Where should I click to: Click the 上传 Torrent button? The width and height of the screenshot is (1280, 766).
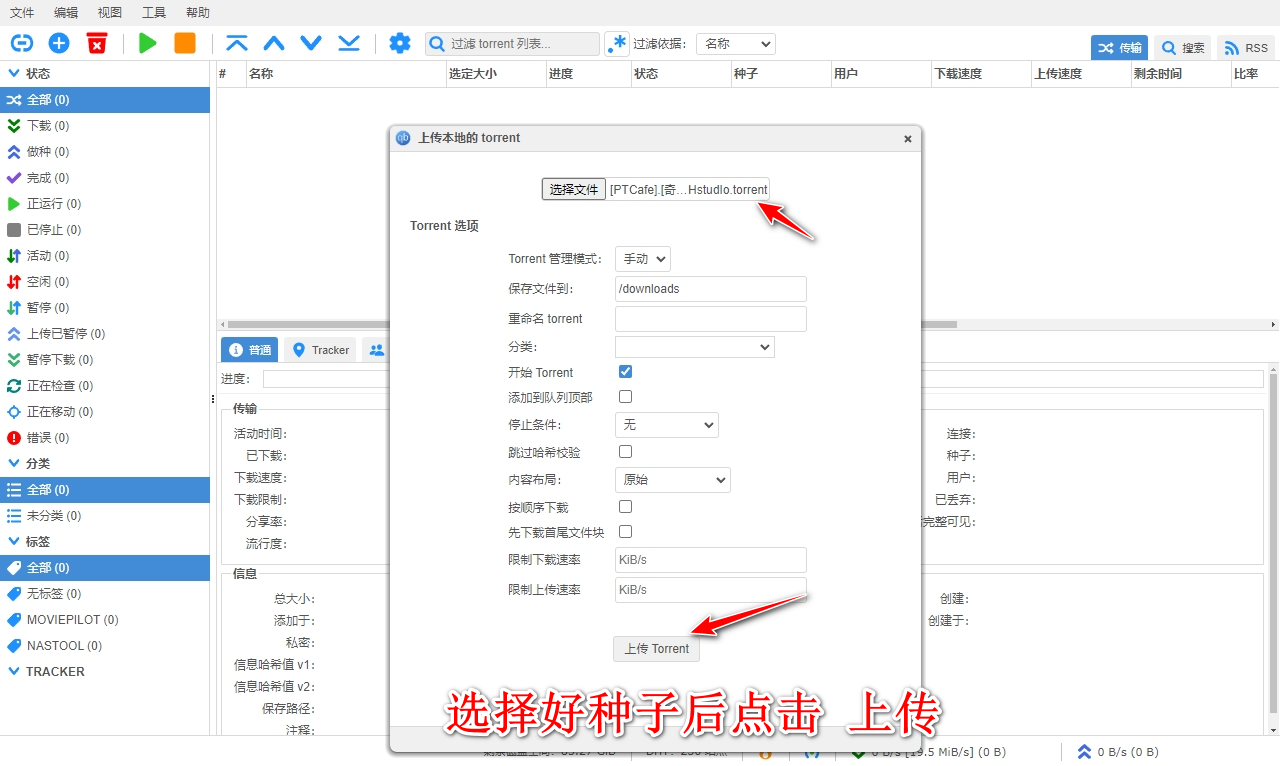click(x=656, y=649)
